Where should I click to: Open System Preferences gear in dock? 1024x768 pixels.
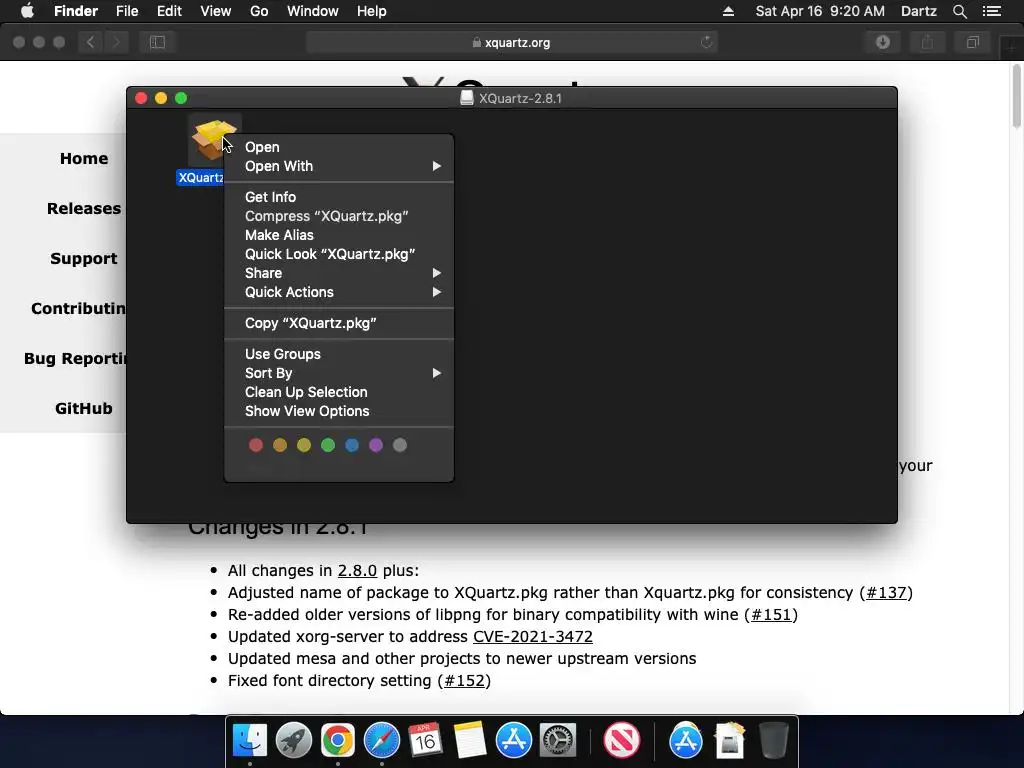click(x=557, y=741)
